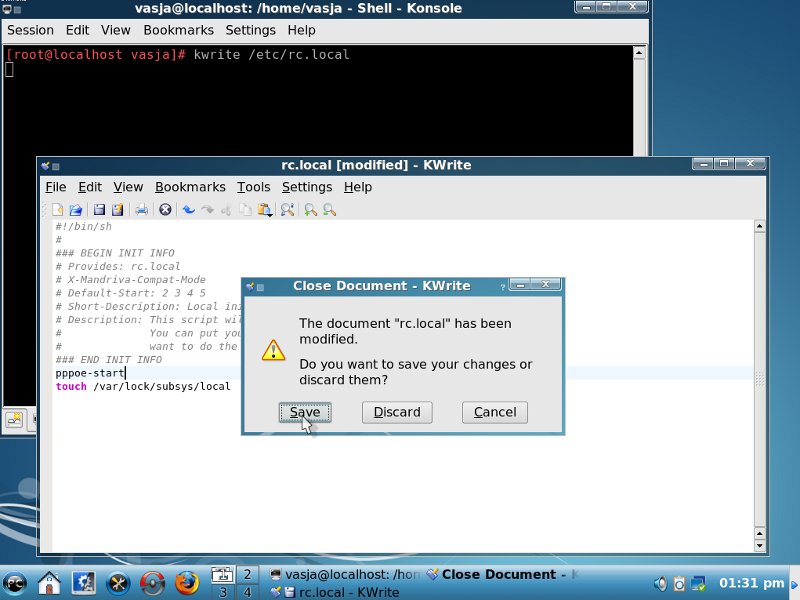Screen dimensions: 800x600
Task: Launch Firefox from the panel
Action: pos(186,582)
